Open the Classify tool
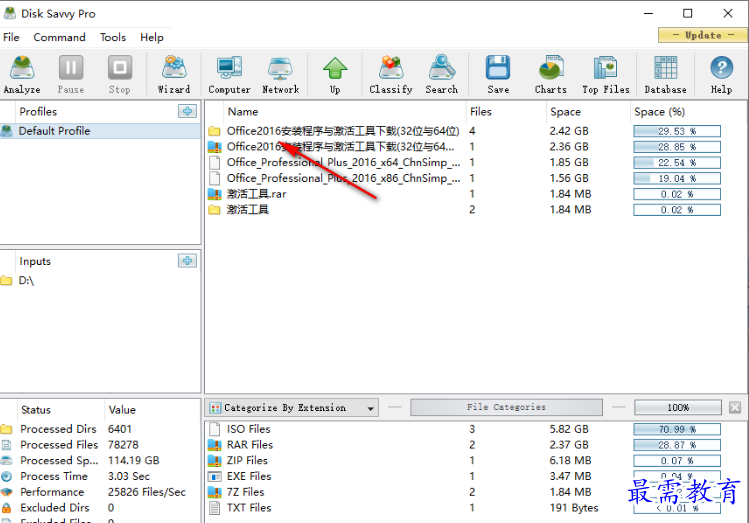The image size is (749, 523). 391,74
